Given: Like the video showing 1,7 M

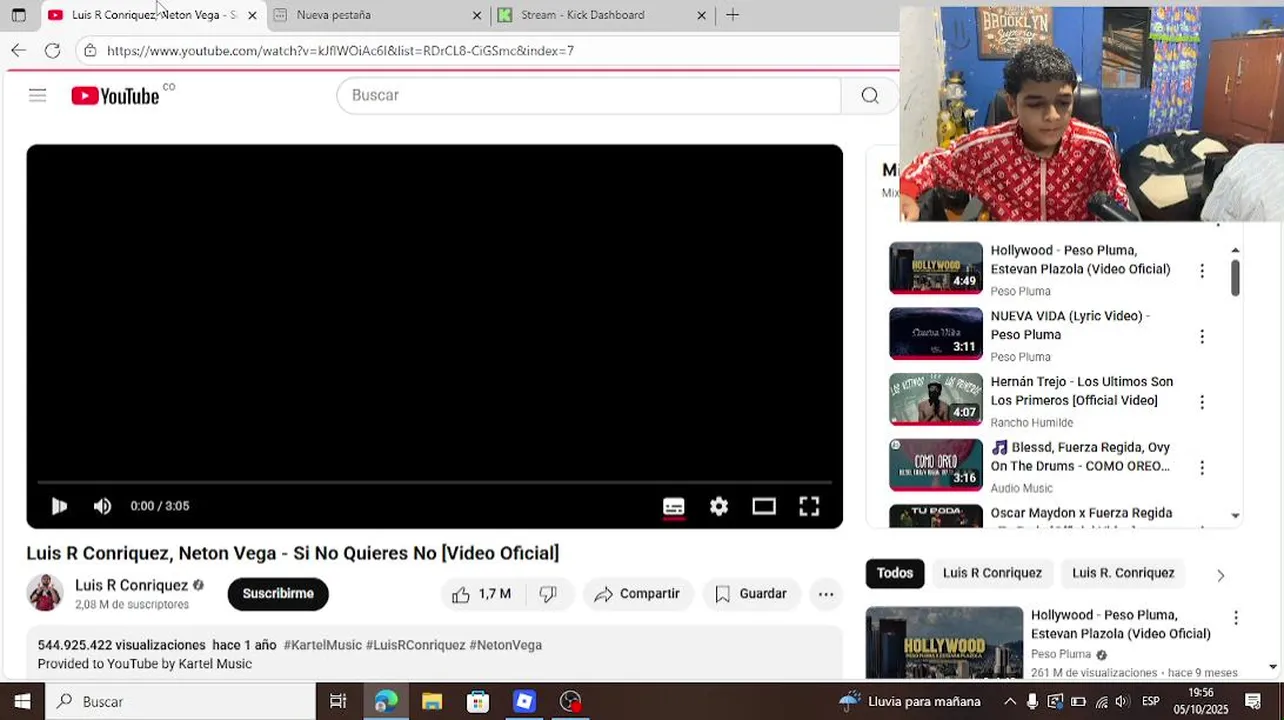Looking at the screenshot, I should pyautogui.click(x=481, y=594).
